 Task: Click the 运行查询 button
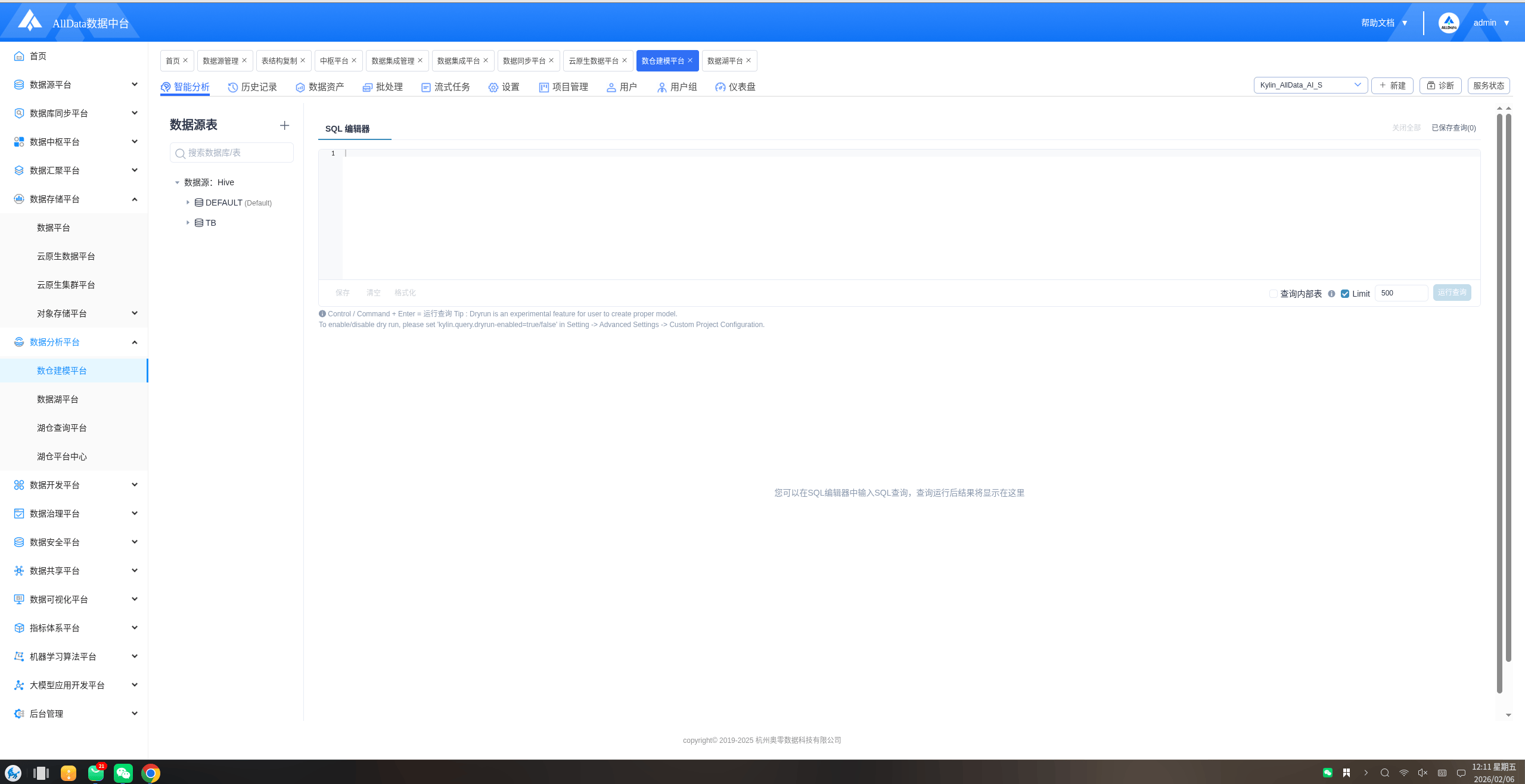(x=1451, y=293)
